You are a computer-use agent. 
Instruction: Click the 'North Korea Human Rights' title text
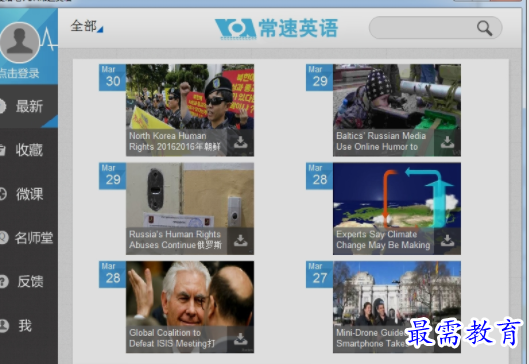pyautogui.click(x=174, y=141)
